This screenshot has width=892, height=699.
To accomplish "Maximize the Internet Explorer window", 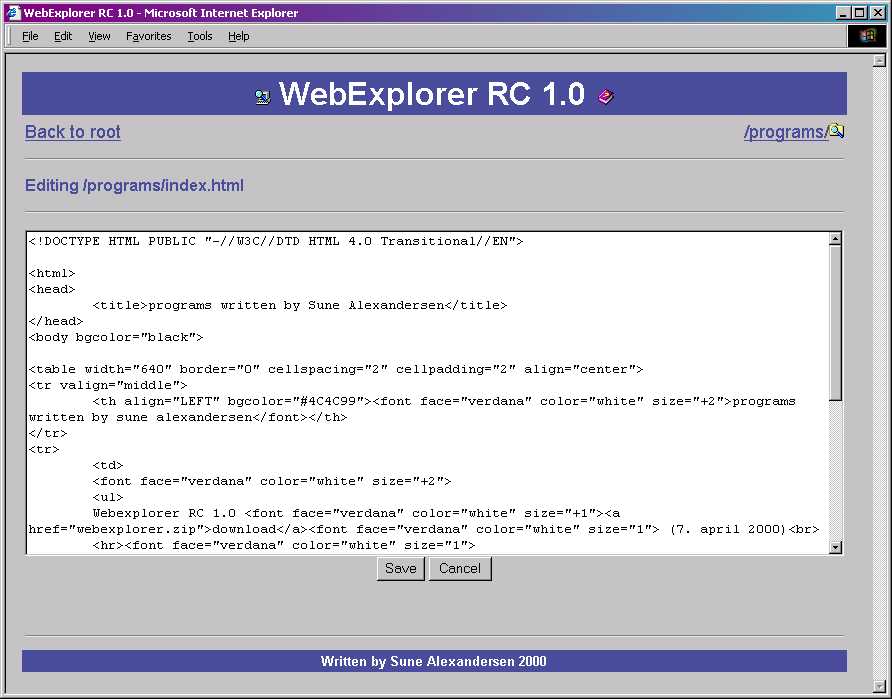I will (860, 13).
